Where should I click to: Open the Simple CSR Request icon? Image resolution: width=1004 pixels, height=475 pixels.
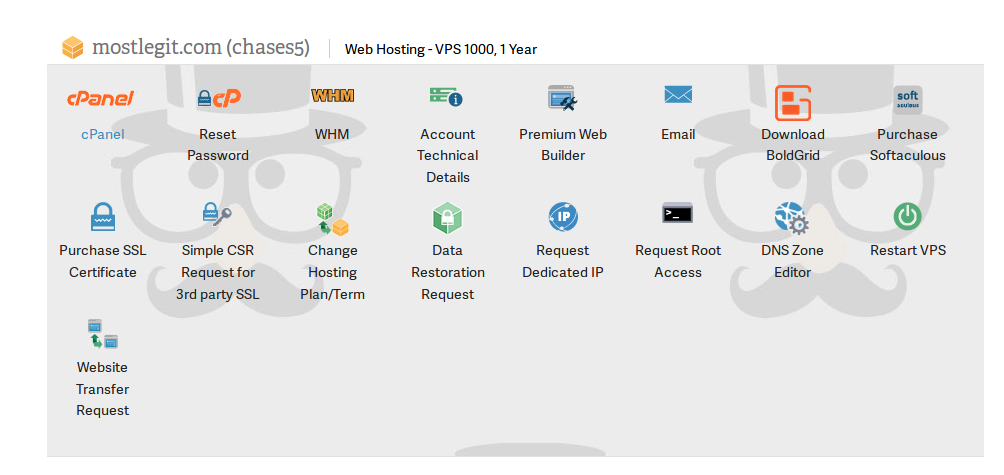point(217,214)
